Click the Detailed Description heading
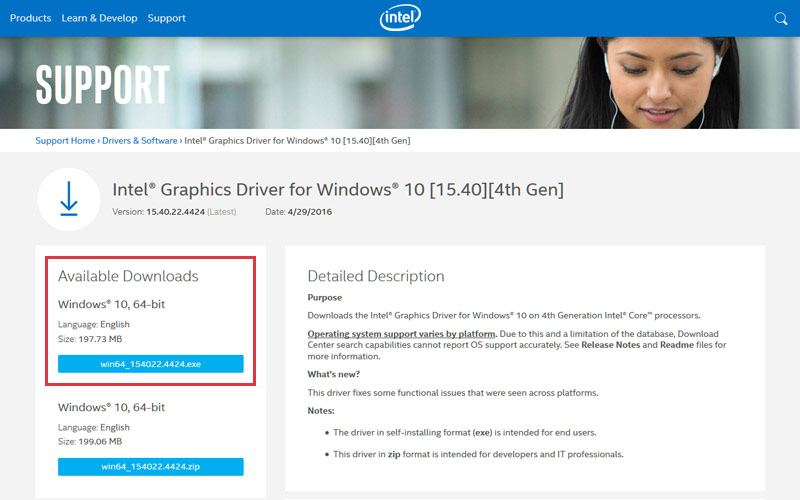The width and height of the screenshot is (800, 500). [376, 276]
